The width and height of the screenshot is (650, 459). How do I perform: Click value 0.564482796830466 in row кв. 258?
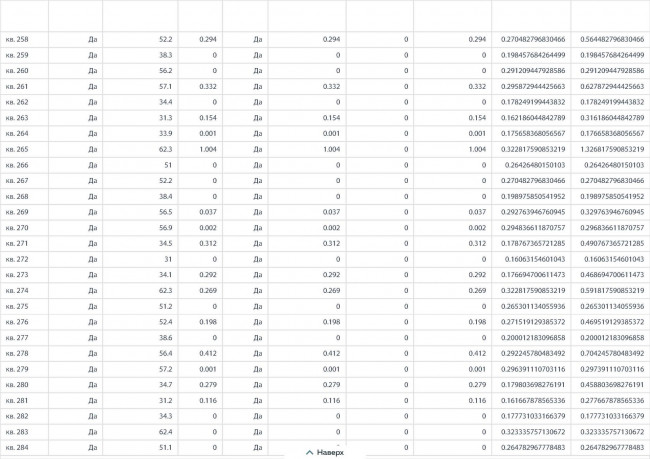pos(612,39)
